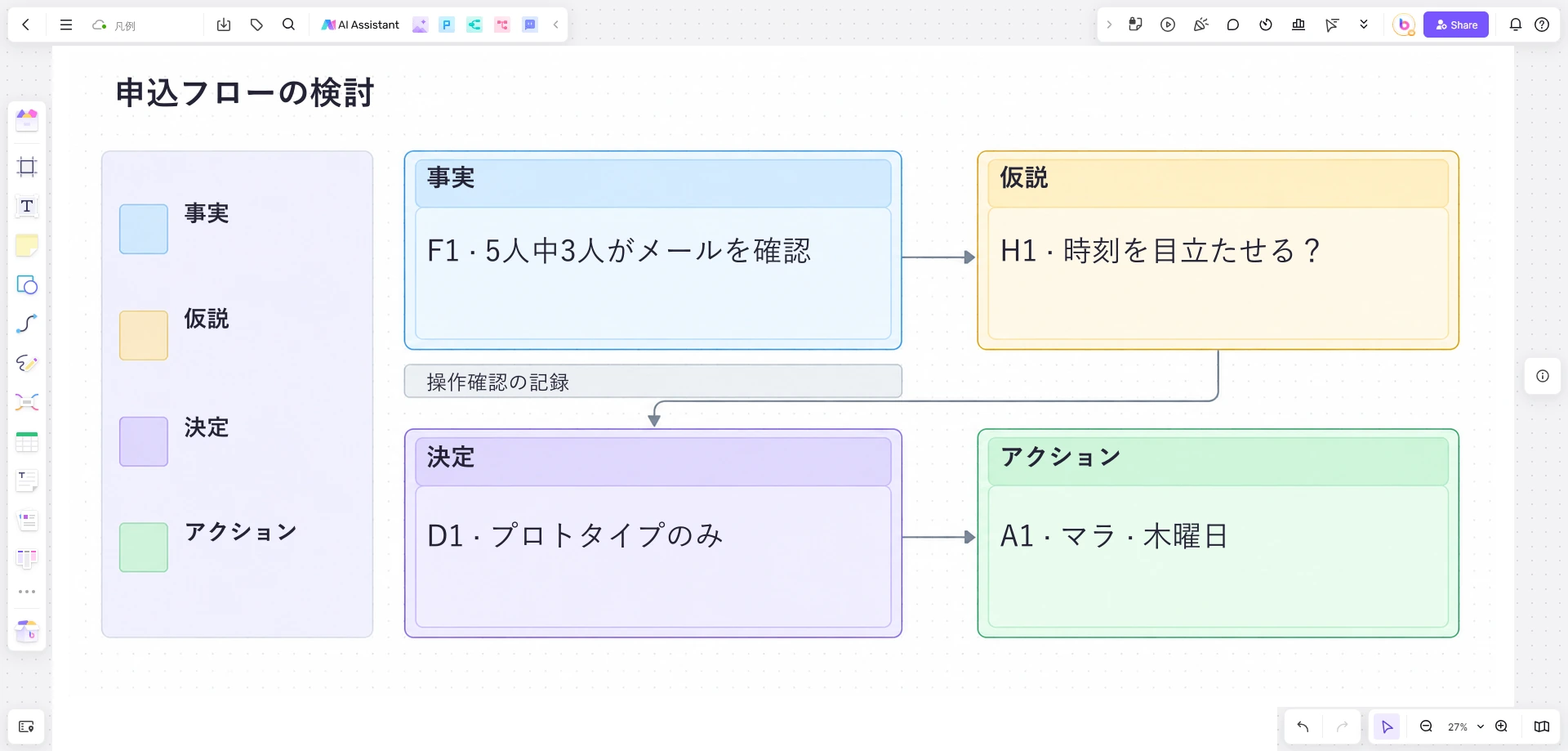Open the AI Assistant
This screenshot has width=1568, height=751.
[x=360, y=25]
